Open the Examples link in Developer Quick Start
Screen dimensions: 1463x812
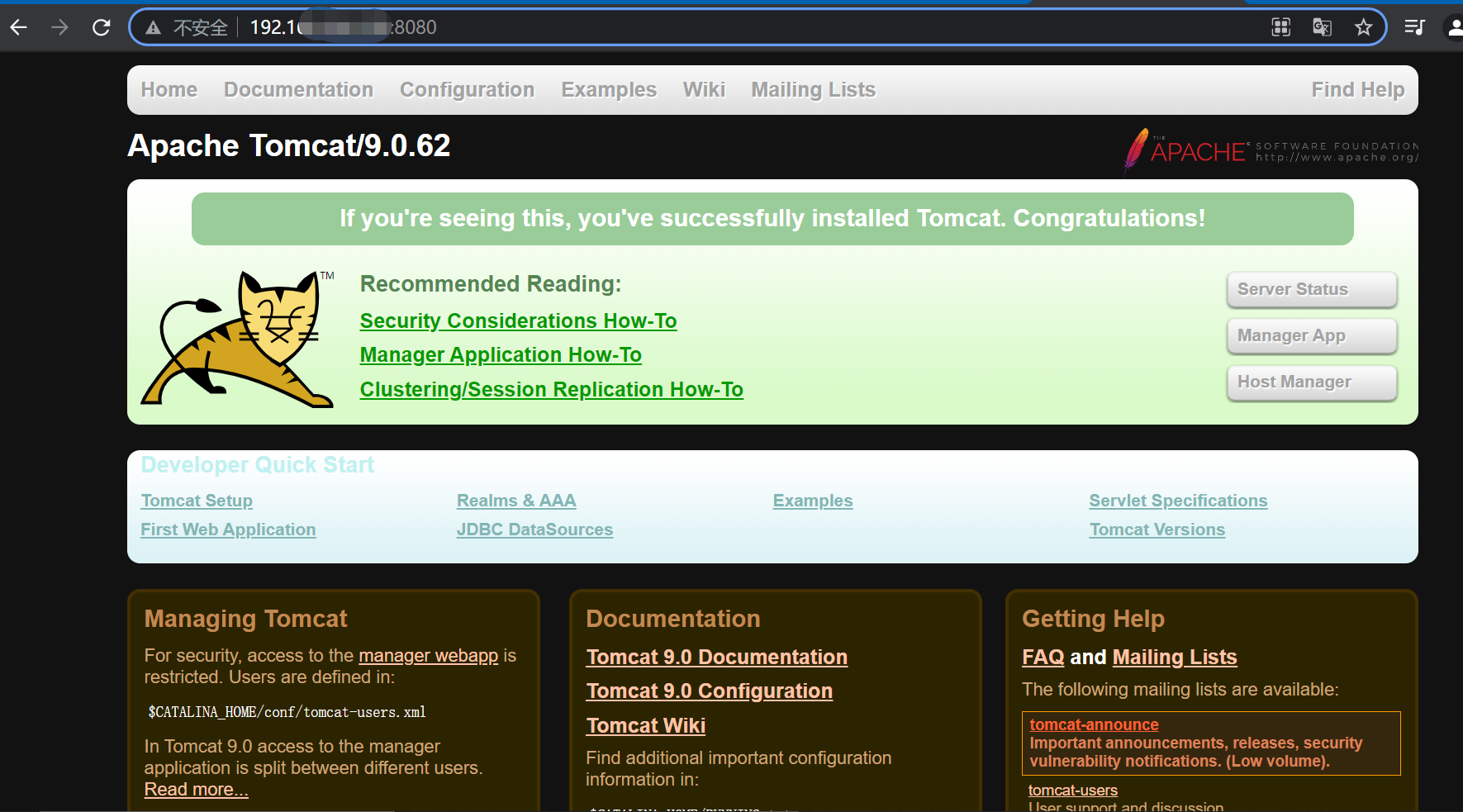[813, 501]
